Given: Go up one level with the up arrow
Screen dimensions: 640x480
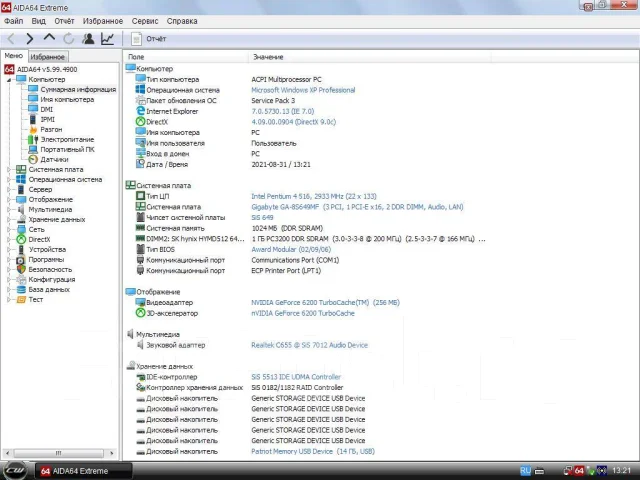Looking at the screenshot, I should (49, 38).
